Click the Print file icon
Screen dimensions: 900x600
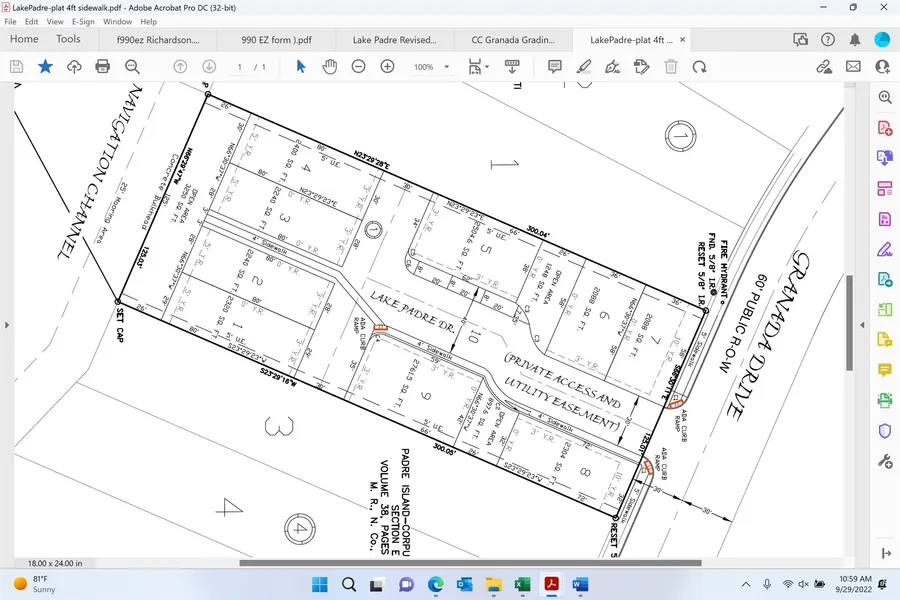click(x=102, y=66)
